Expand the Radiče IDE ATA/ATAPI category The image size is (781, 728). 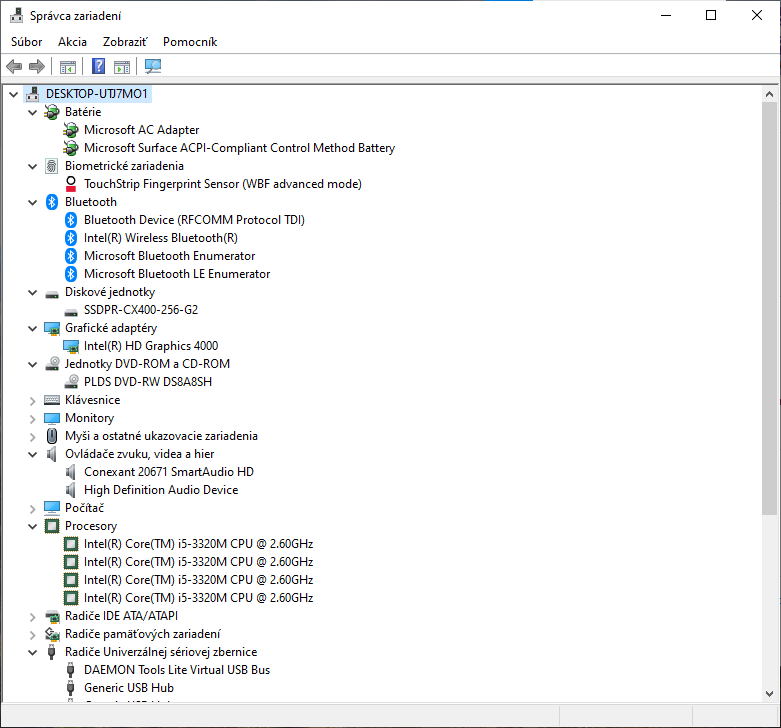pyautogui.click(x=32, y=617)
